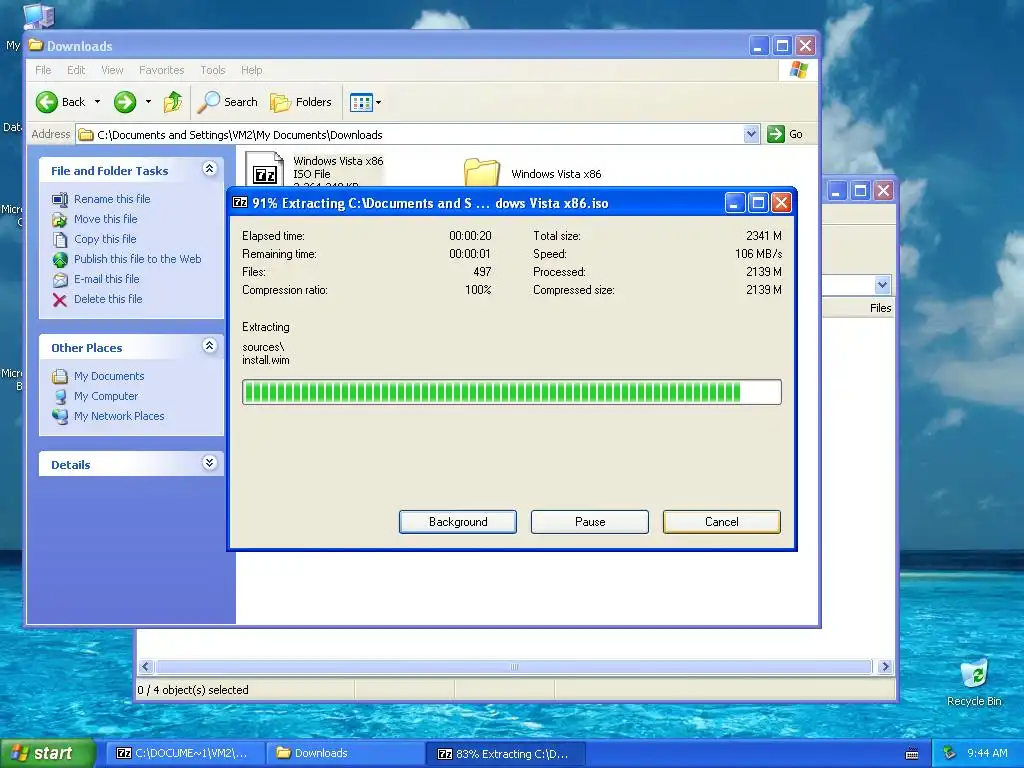
Task: Click Publish this file to the Web
Action: click(x=137, y=259)
